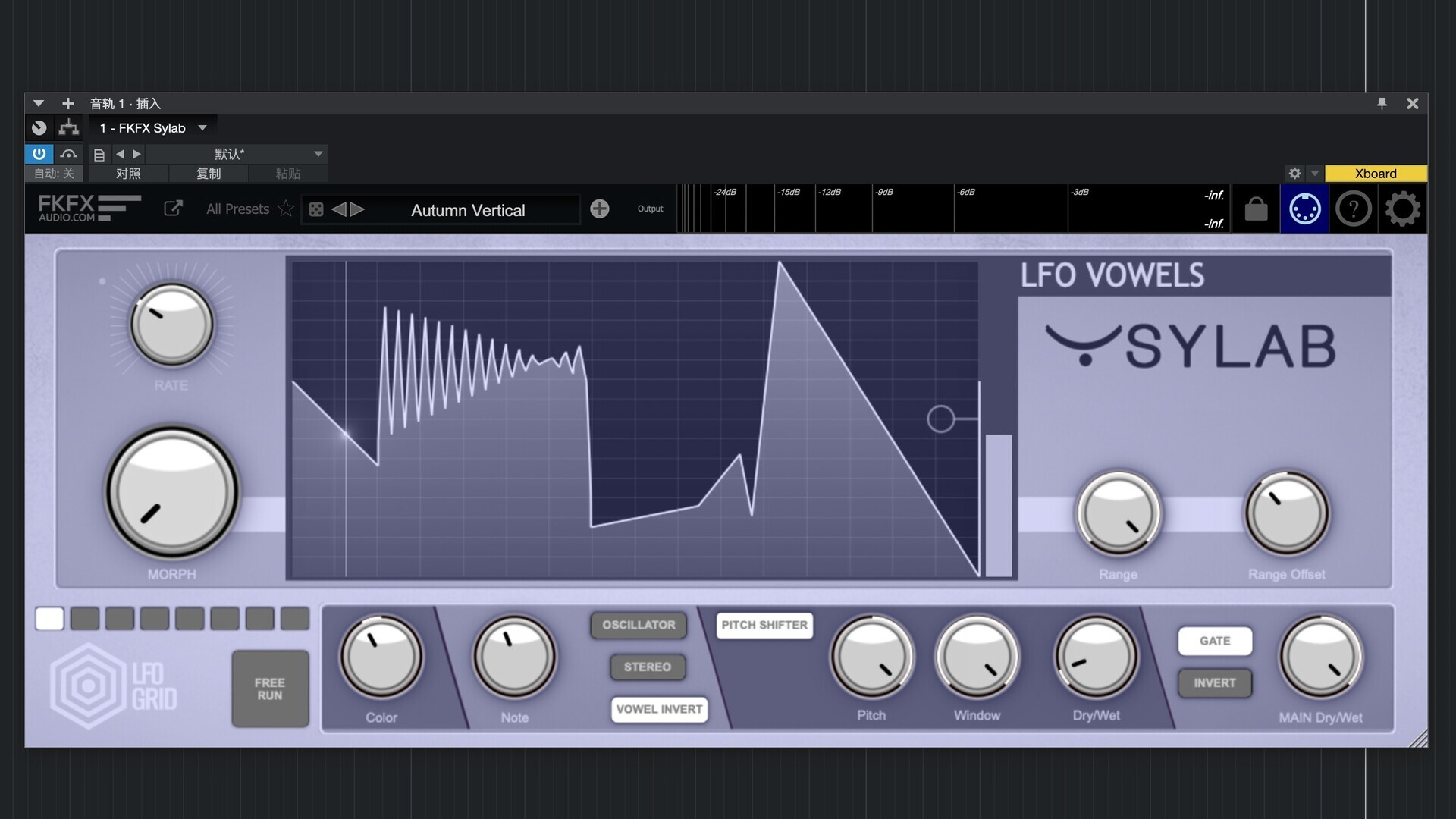Click the MIDI connector icon
The image size is (1456, 819).
point(1304,209)
